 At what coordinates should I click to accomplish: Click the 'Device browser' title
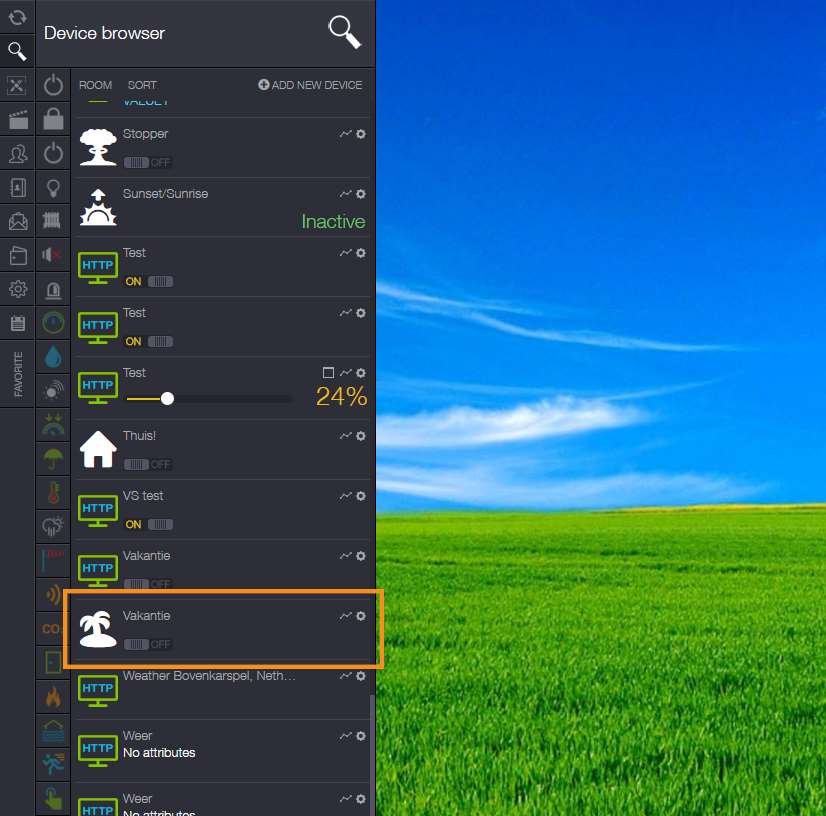click(x=104, y=33)
